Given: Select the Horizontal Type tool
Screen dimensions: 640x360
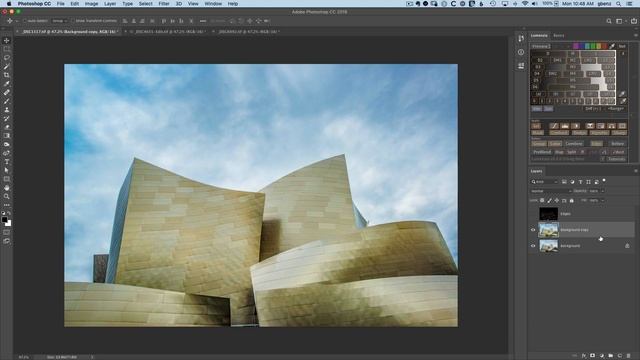Looking at the screenshot, I should pos(7,162).
